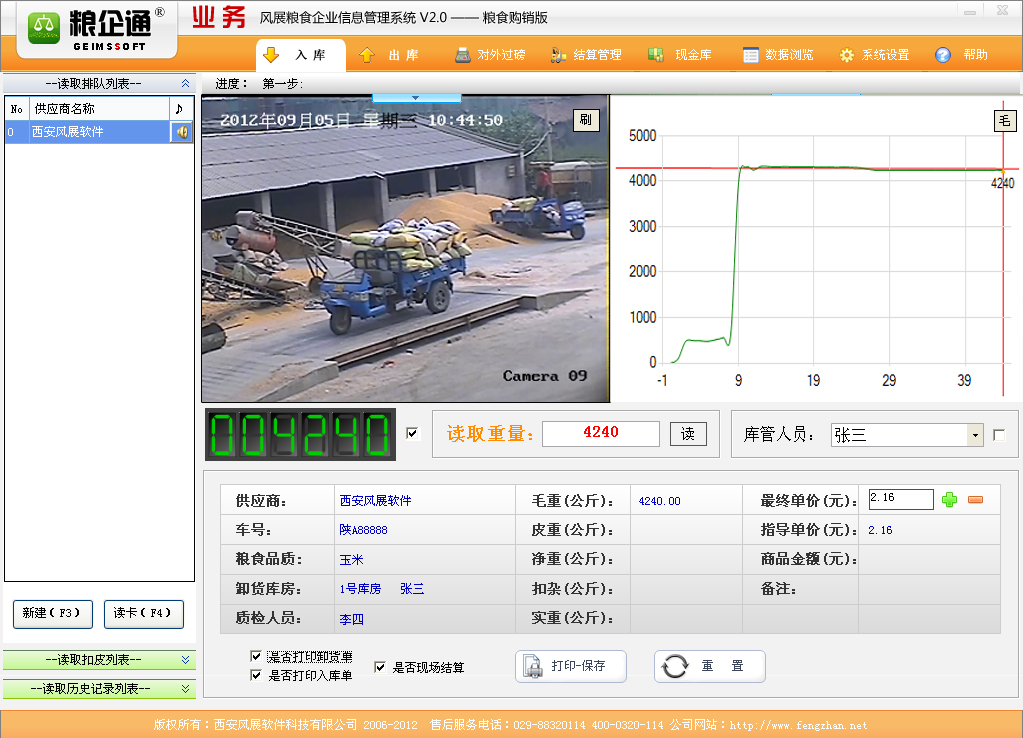
Task: Disable 是否现场结算 checkbox
Action: pos(380,667)
